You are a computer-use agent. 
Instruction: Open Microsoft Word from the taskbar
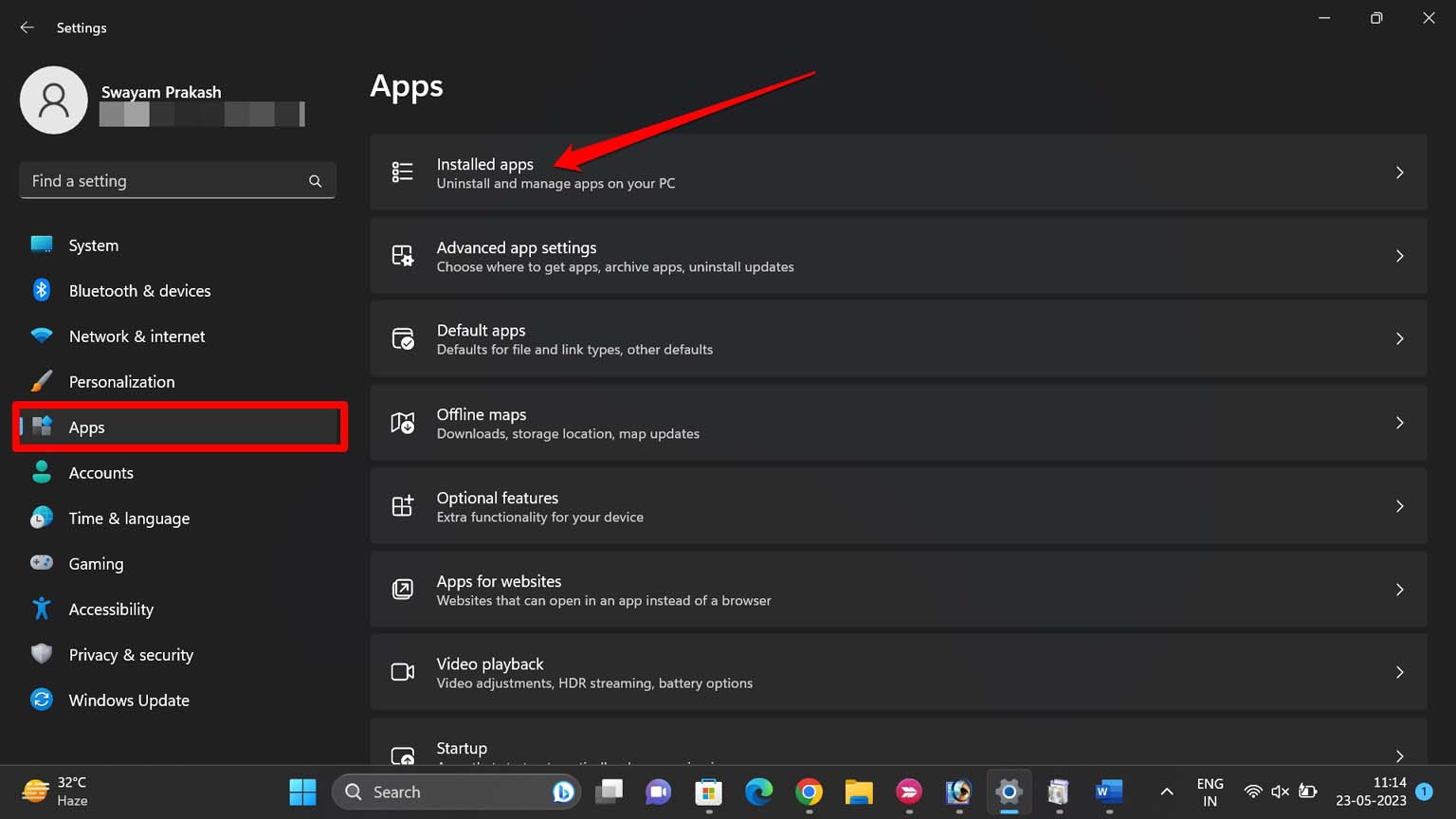click(1108, 792)
